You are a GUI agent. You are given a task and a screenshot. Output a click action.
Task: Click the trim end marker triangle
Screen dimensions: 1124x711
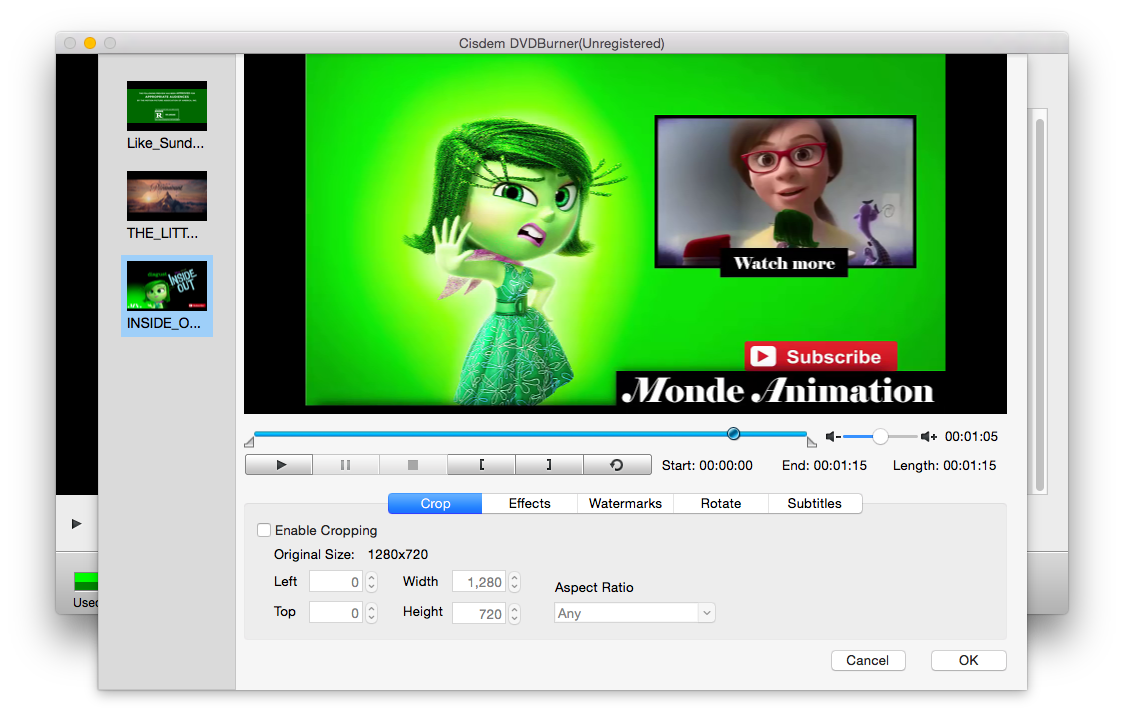(x=811, y=442)
